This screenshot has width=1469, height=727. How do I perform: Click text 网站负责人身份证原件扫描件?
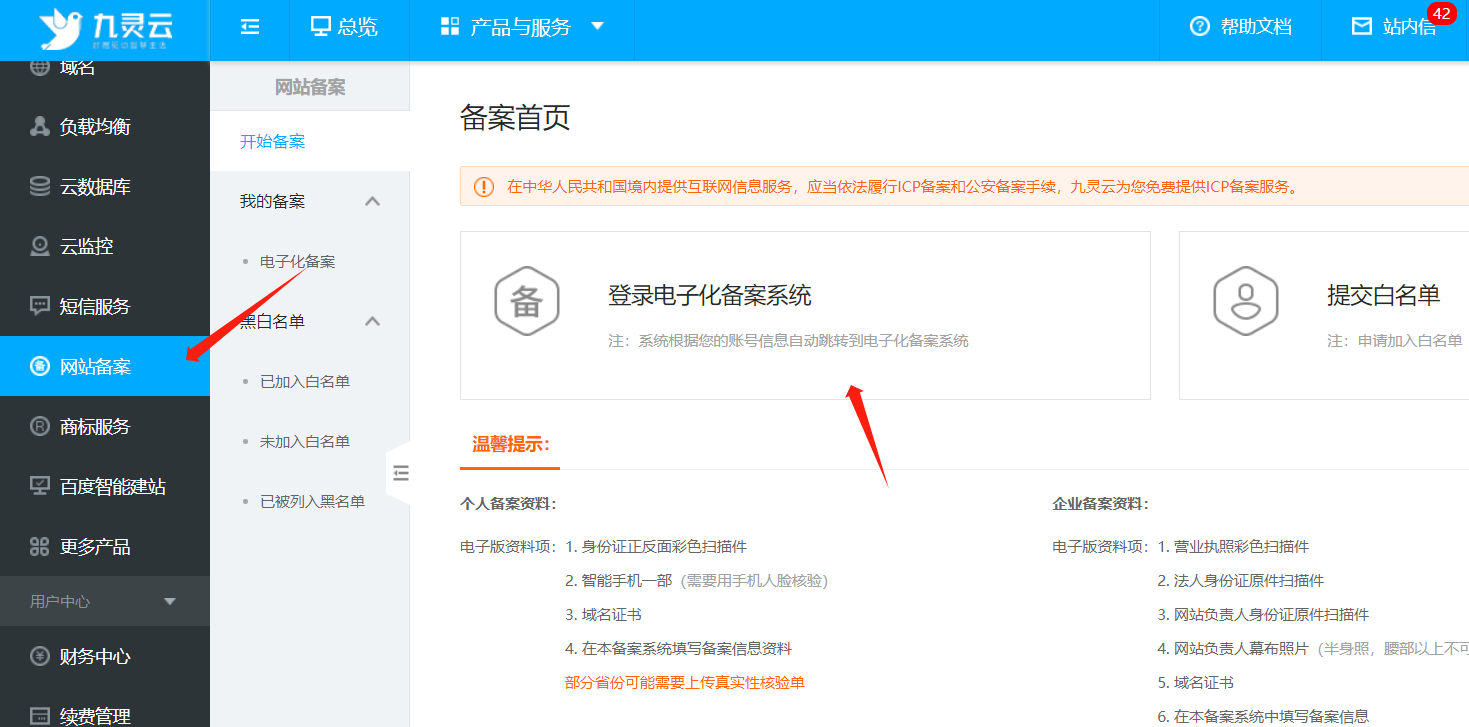point(1271,615)
